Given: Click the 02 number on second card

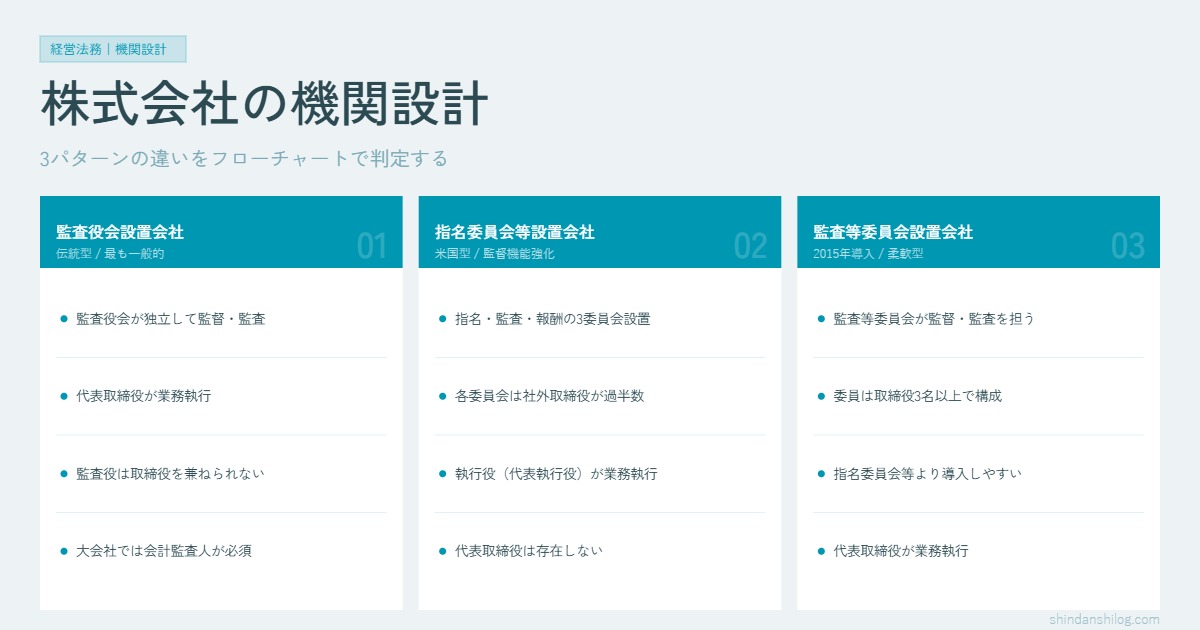Looking at the screenshot, I should coord(750,246).
